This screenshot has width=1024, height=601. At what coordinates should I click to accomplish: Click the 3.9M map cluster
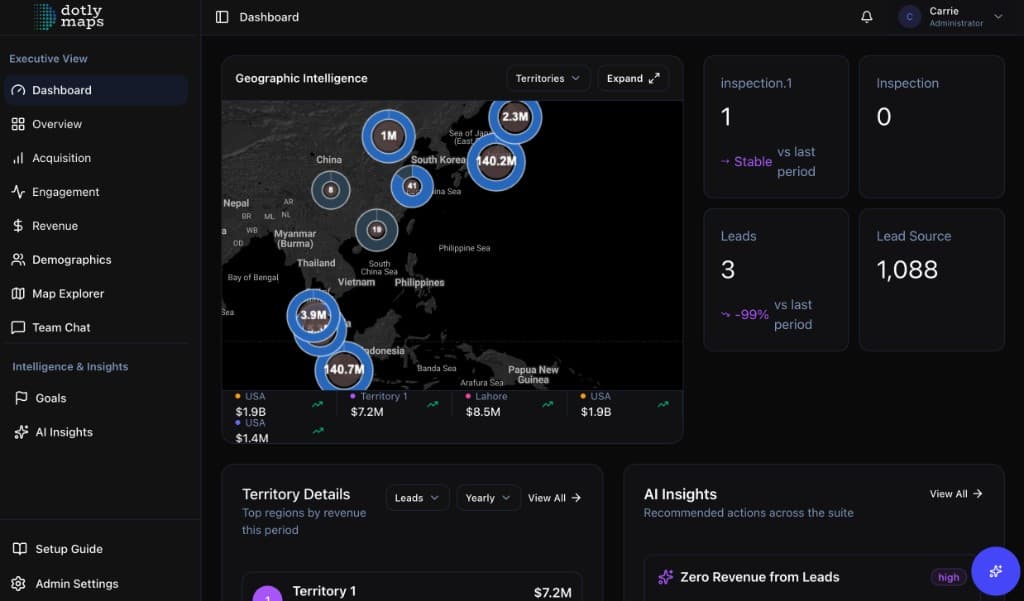(313, 315)
